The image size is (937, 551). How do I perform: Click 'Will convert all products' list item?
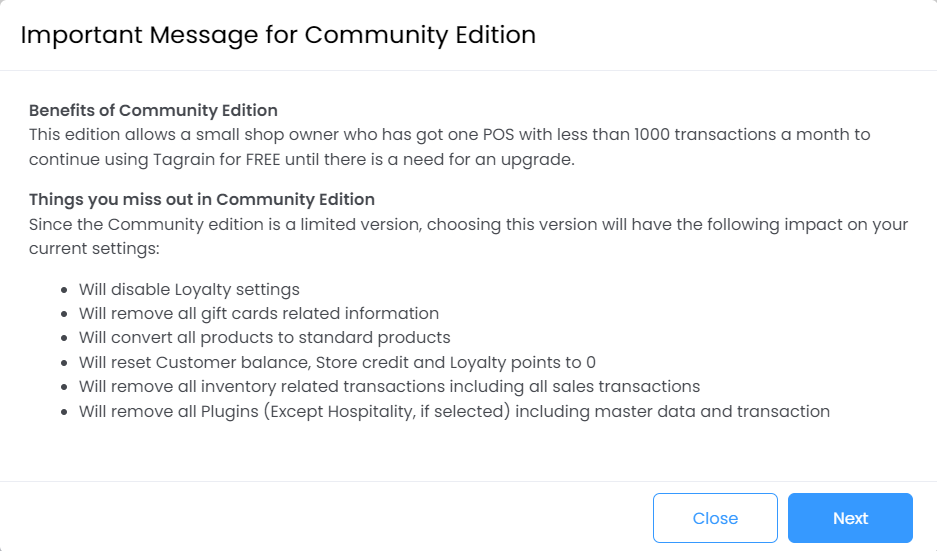(265, 338)
